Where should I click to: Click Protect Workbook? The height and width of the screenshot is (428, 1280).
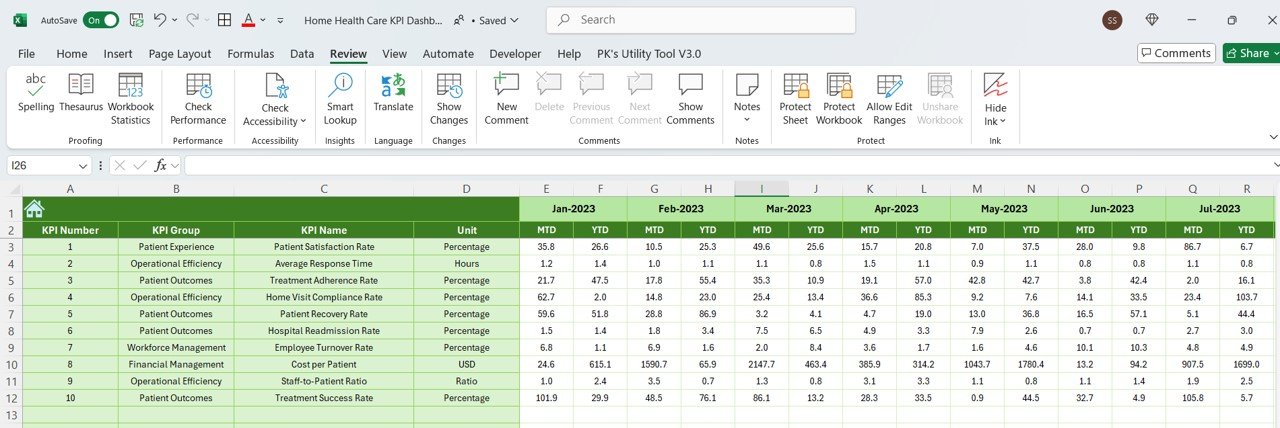[839, 99]
